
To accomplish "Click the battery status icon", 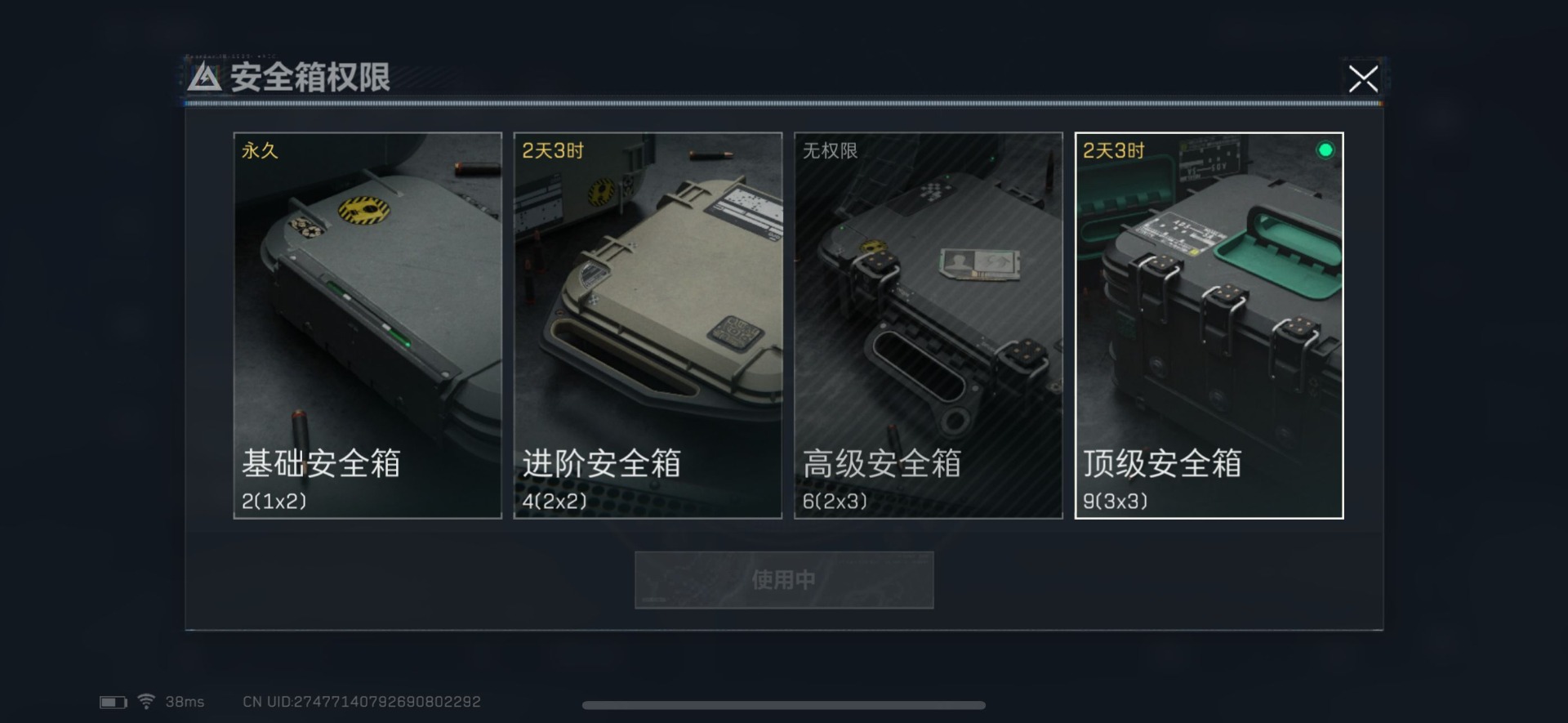I will click(x=114, y=702).
